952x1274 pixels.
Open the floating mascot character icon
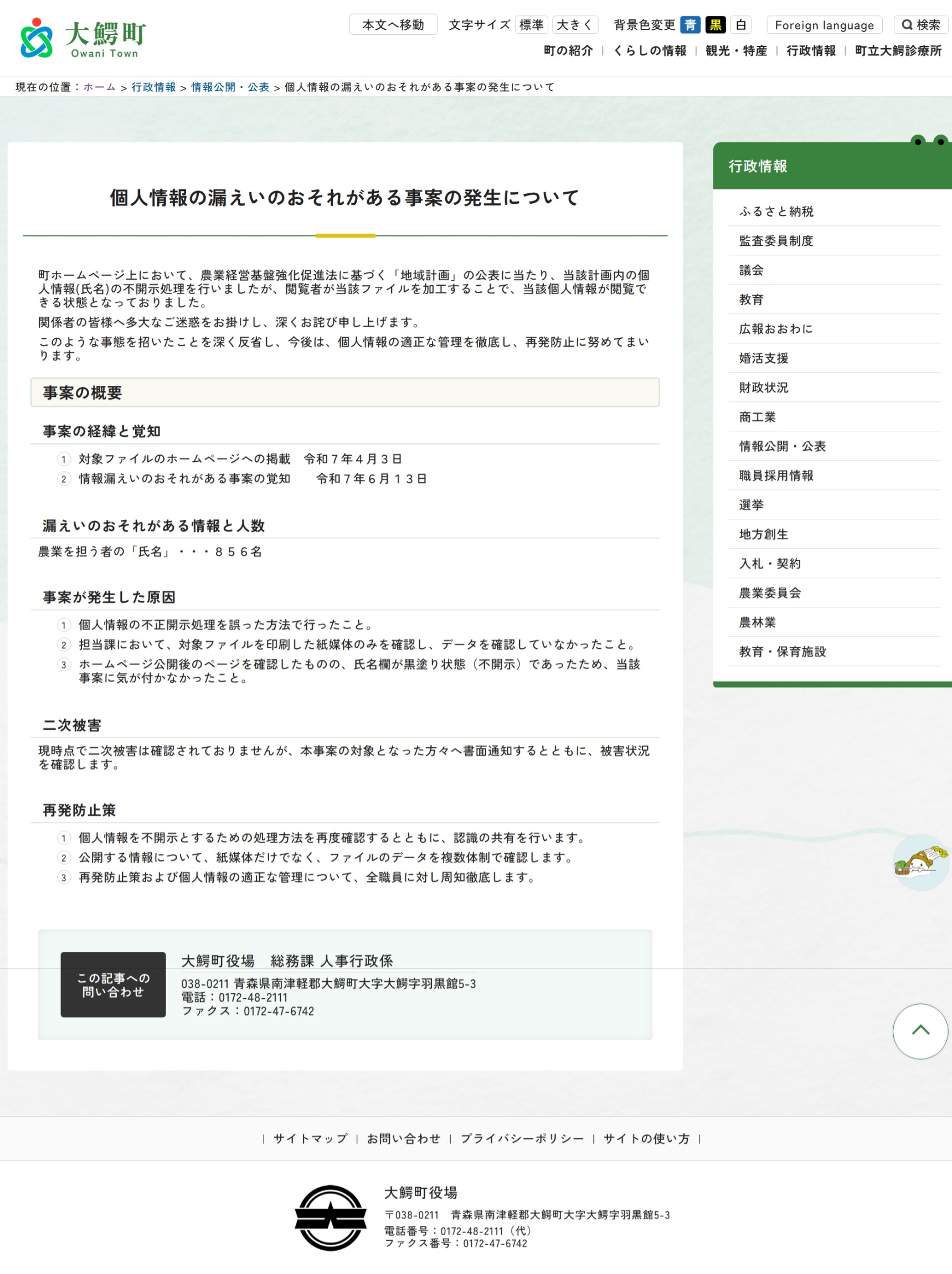[920, 862]
